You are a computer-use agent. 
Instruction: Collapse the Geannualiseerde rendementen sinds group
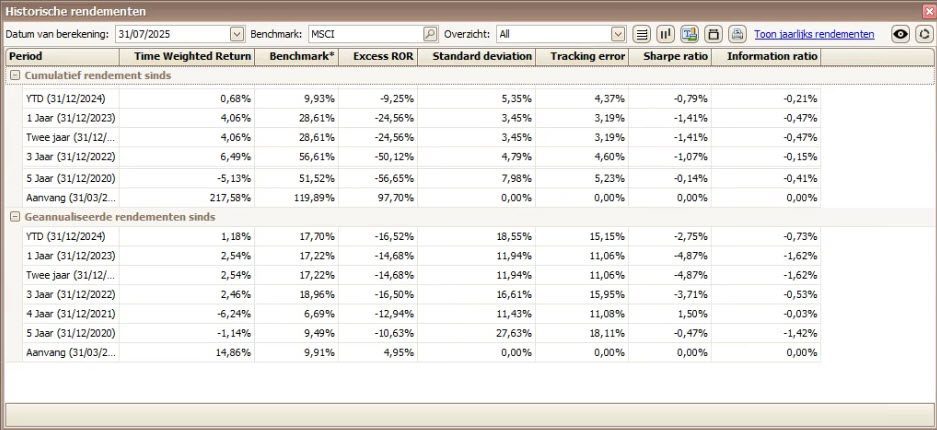tap(15, 217)
